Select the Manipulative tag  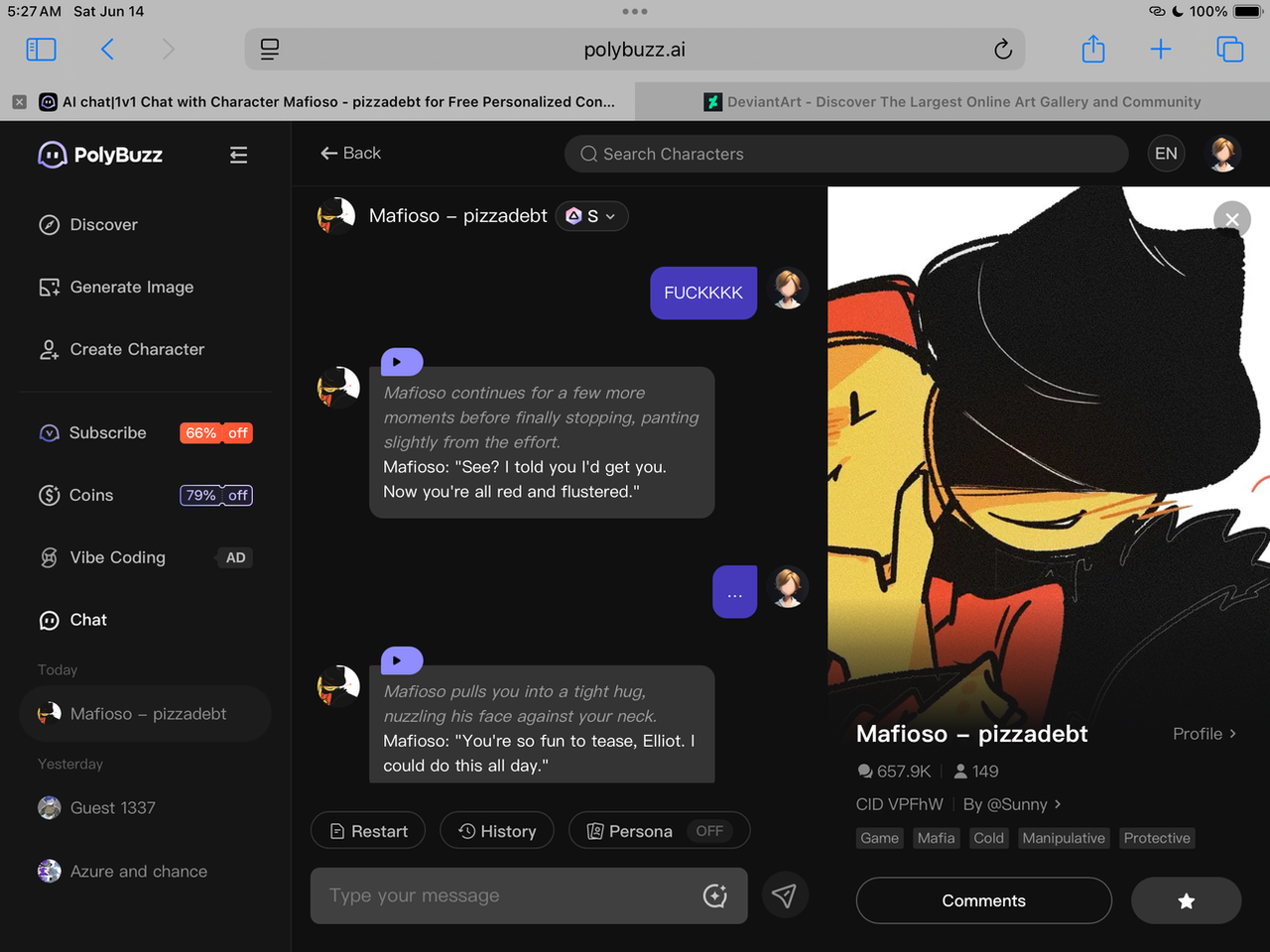1064,838
